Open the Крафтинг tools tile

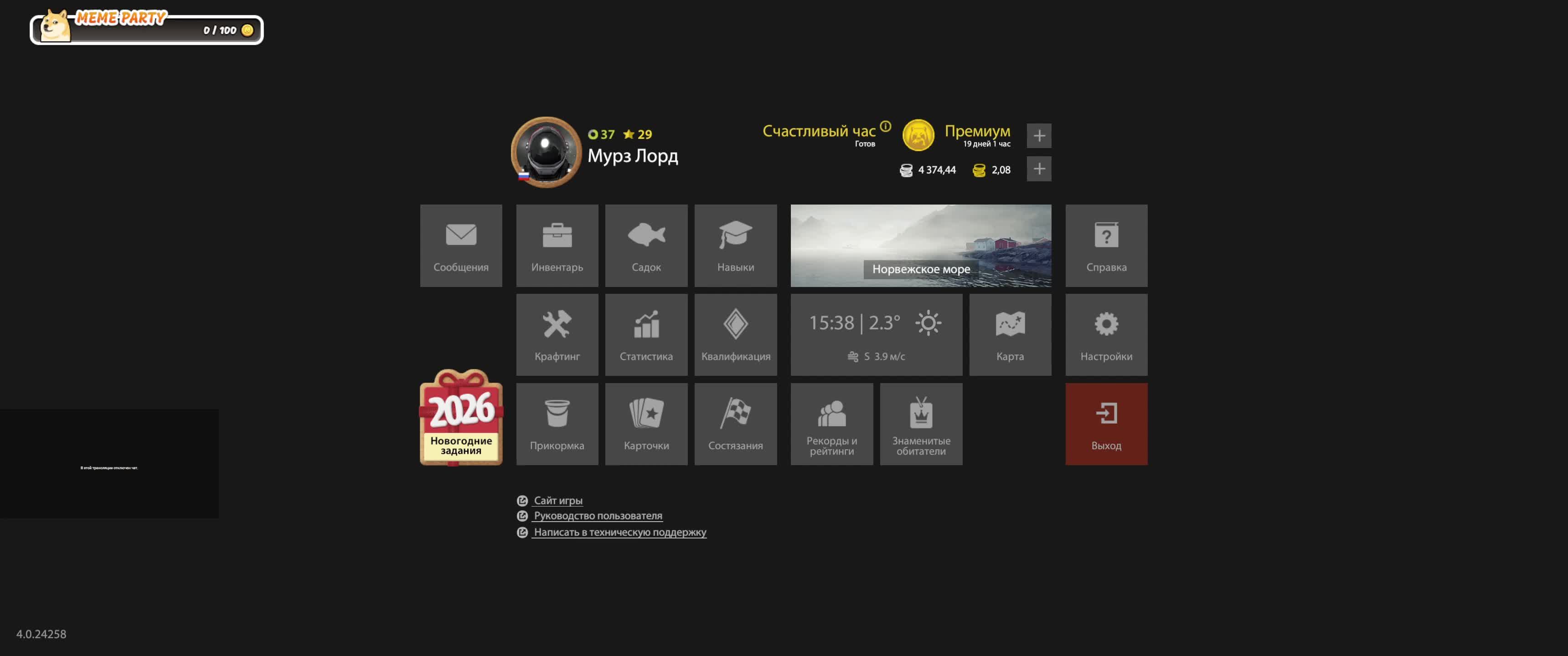click(557, 335)
